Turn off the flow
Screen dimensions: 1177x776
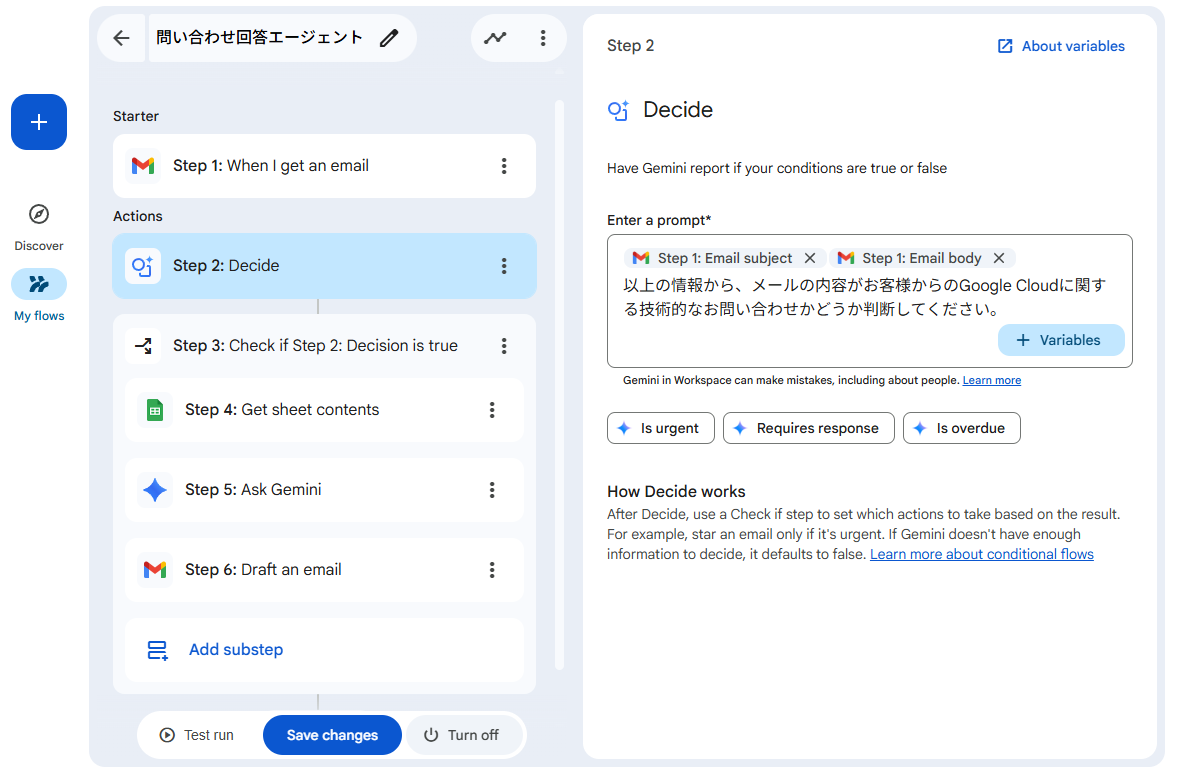465,734
